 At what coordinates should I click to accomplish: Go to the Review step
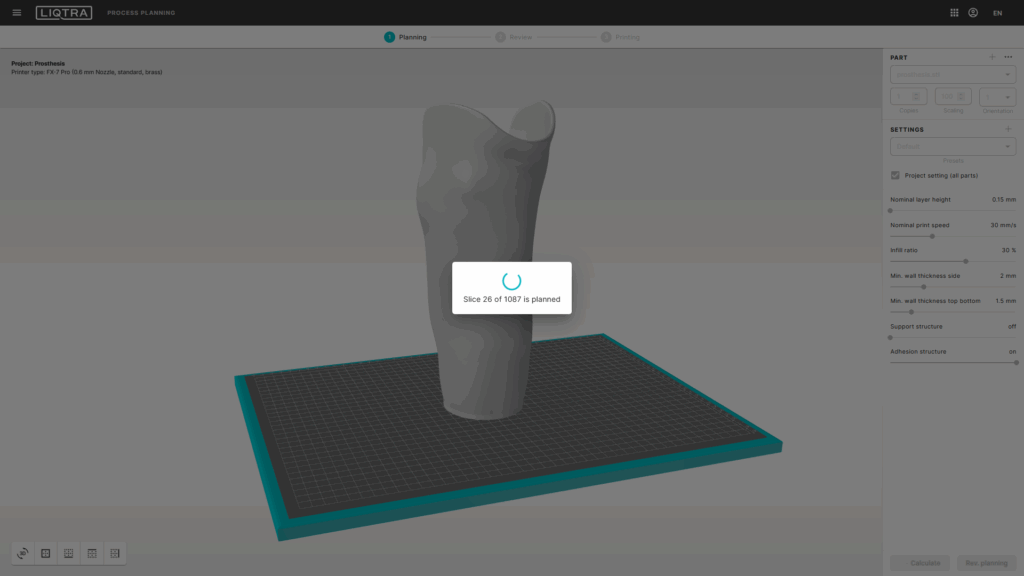click(513, 37)
